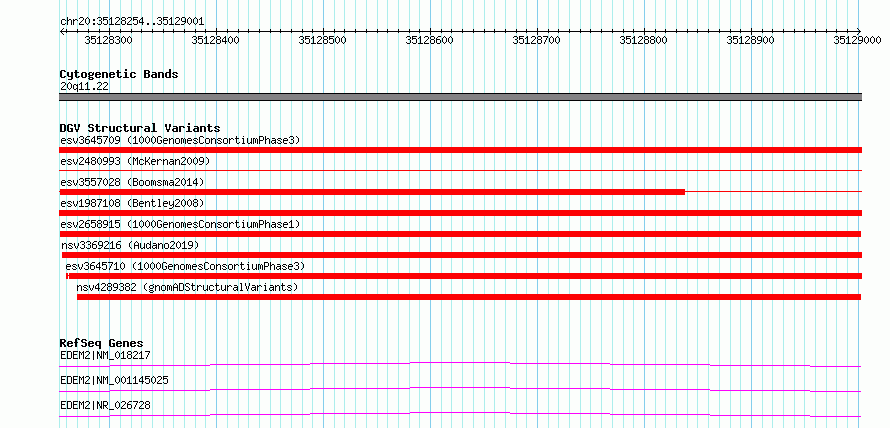Select red bar under the nsv4289382 label

pos(469,297)
